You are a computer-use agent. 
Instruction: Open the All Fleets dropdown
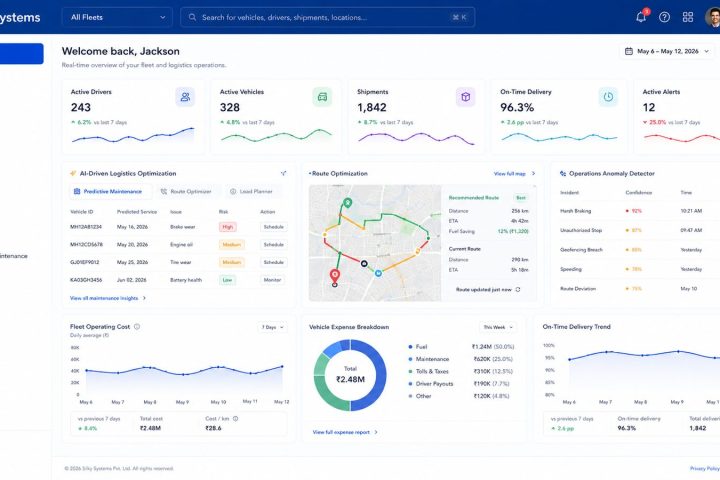[117, 17]
